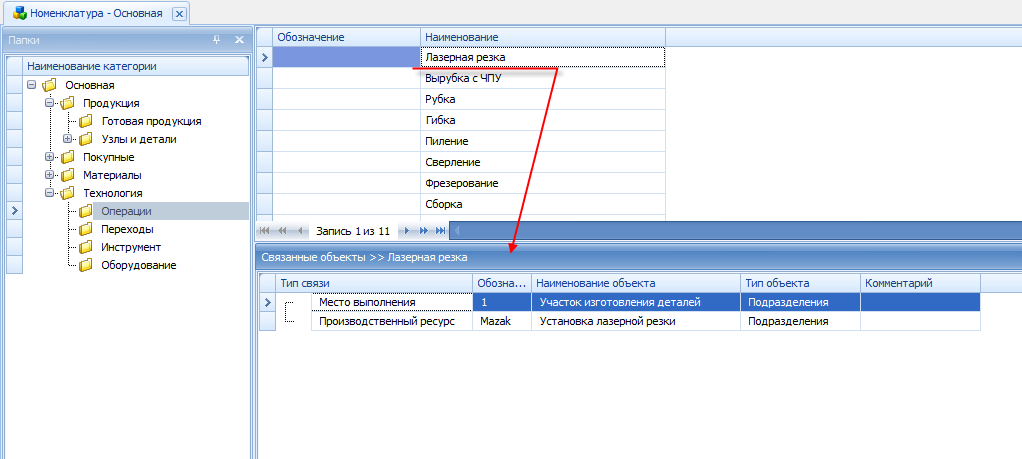Click folder icon next to Технология
This screenshot has width=1022, height=459.
tap(67, 193)
